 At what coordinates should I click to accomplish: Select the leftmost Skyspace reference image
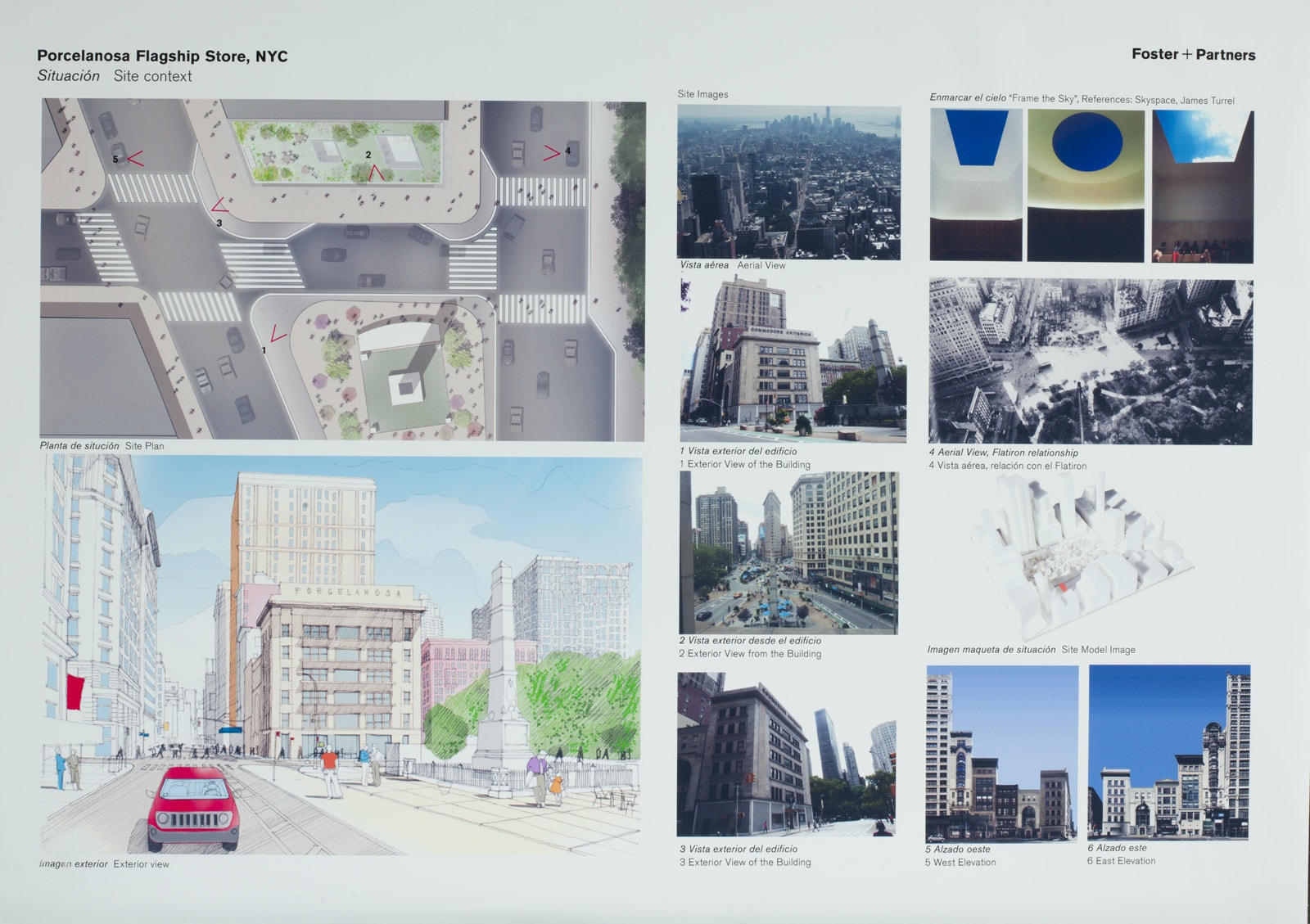tap(976, 186)
